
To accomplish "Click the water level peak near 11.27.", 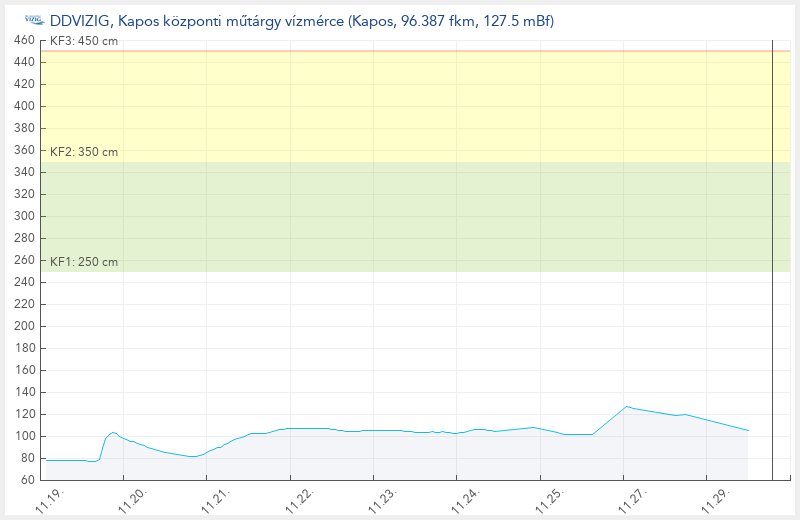I will point(627,406).
